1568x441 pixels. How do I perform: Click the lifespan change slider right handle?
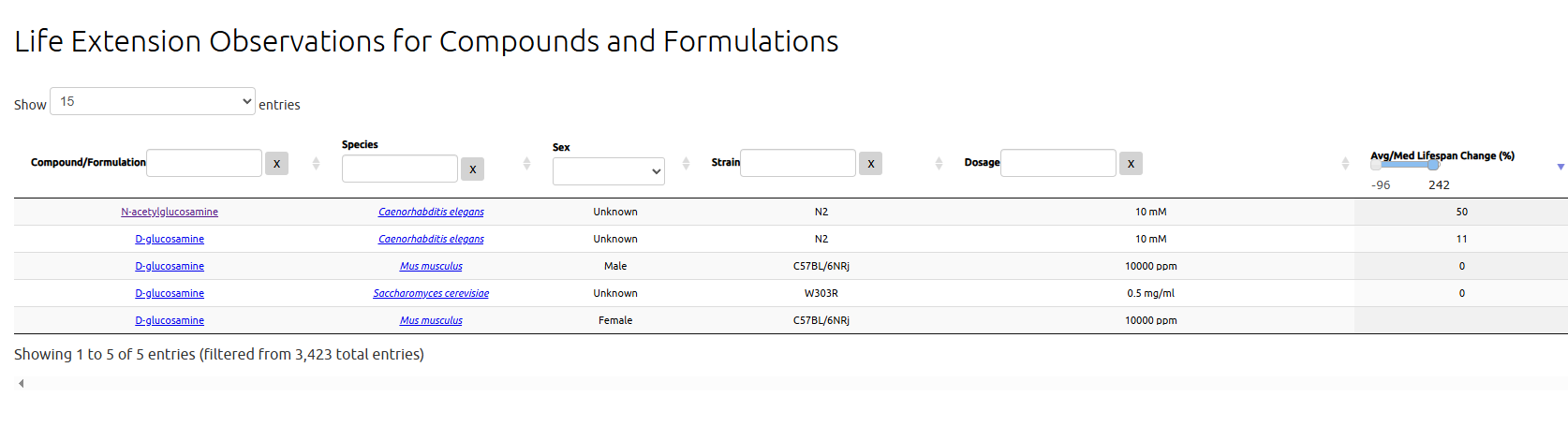[x=1433, y=166]
